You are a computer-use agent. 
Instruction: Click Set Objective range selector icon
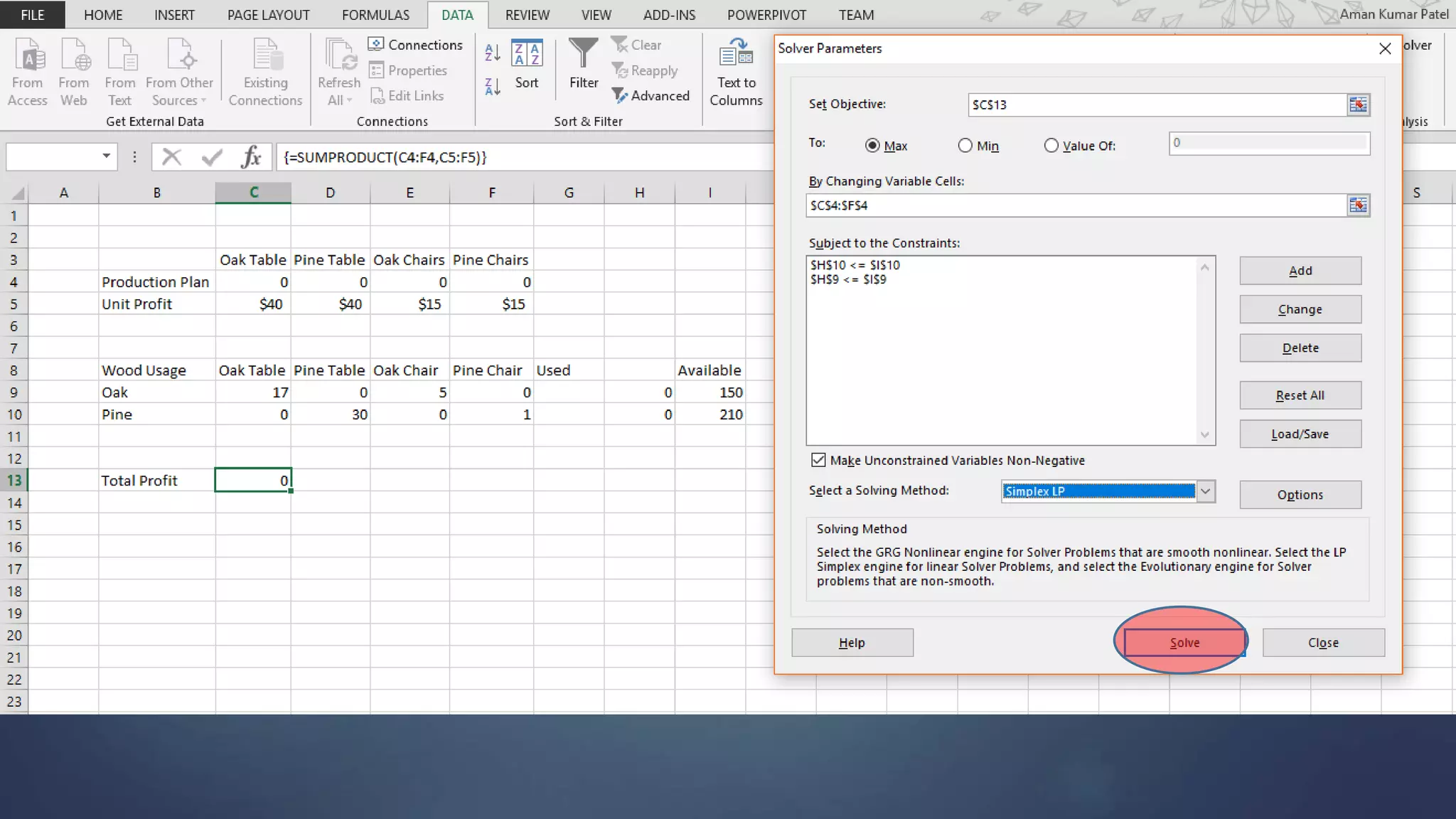1358,105
